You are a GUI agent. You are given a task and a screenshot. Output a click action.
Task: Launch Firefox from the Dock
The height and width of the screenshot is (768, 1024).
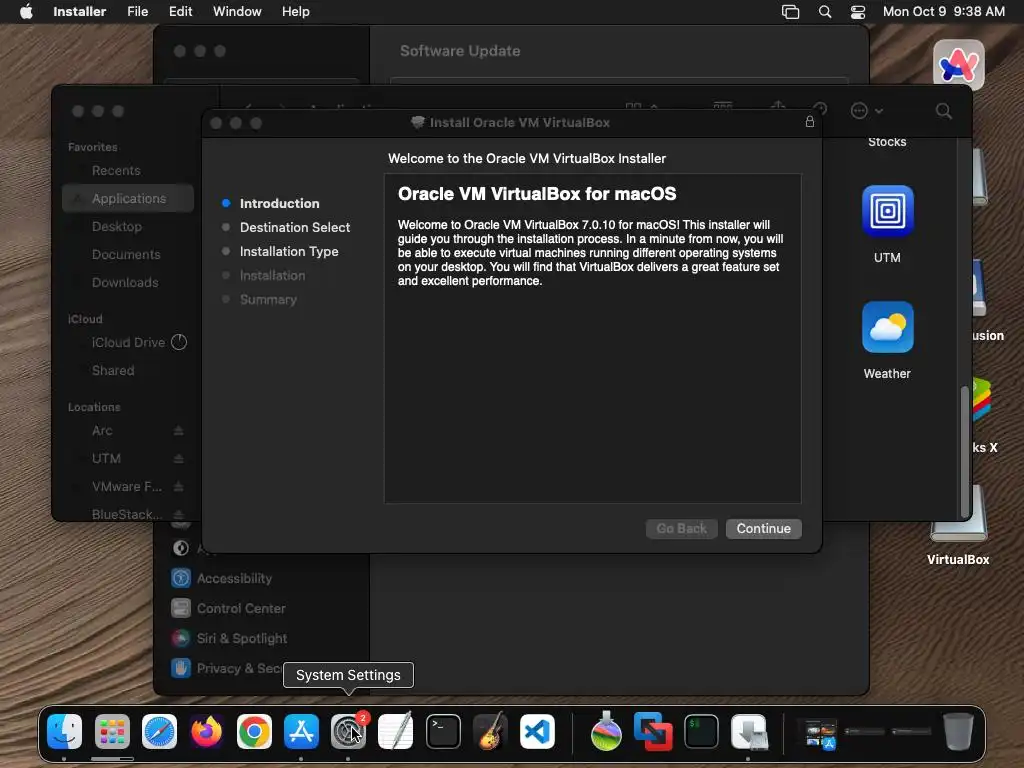tap(207, 731)
